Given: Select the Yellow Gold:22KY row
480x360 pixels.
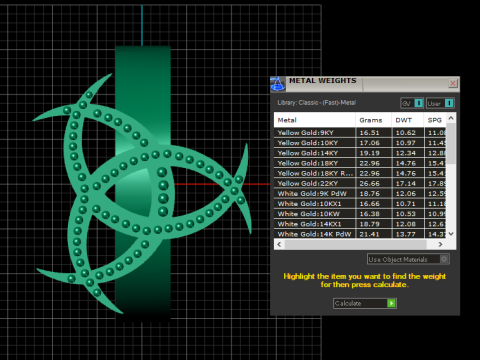Looking at the screenshot, I should [360, 183].
